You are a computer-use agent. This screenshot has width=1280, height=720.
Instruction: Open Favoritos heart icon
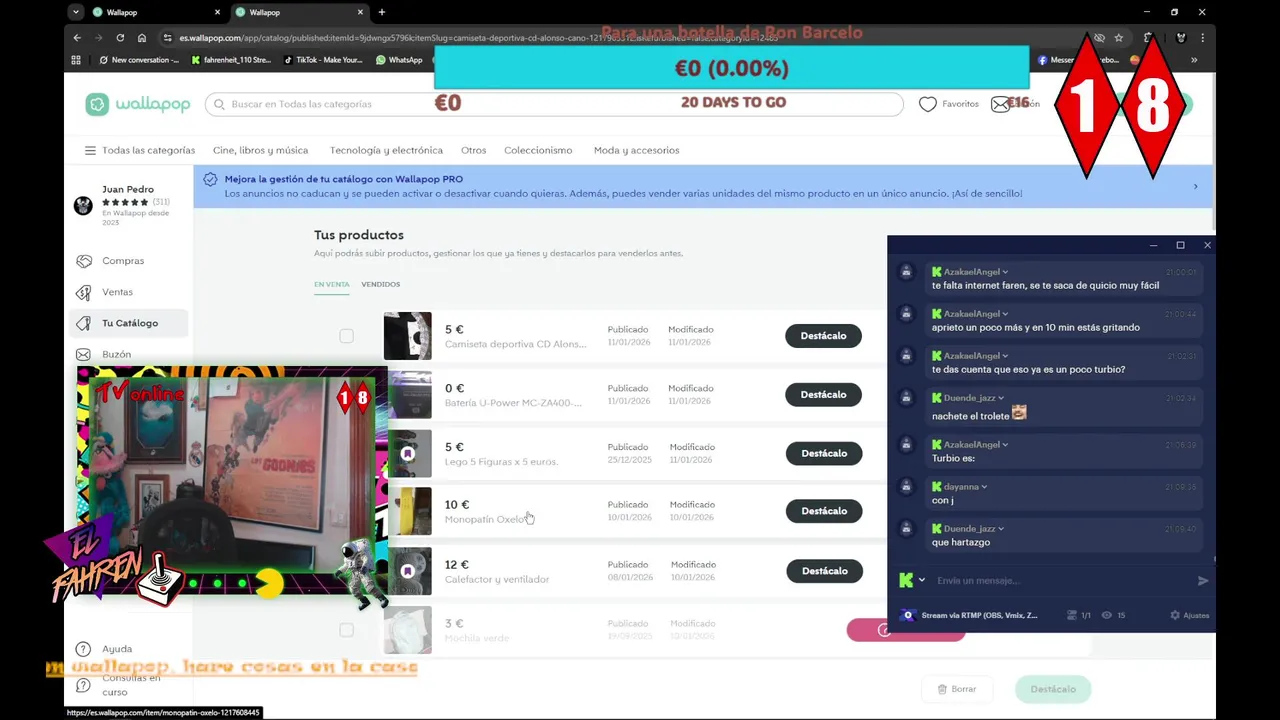pos(928,104)
